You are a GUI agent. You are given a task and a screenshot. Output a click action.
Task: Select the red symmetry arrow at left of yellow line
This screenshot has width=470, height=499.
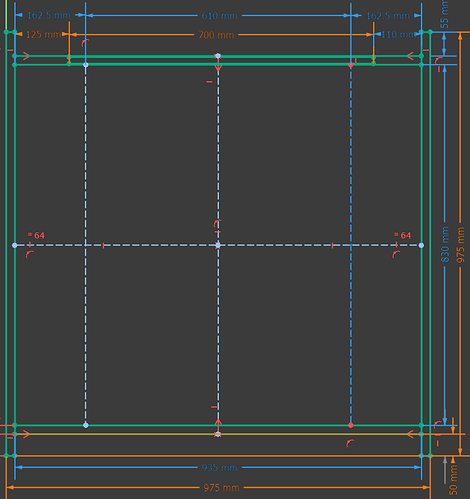coord(26,434)
